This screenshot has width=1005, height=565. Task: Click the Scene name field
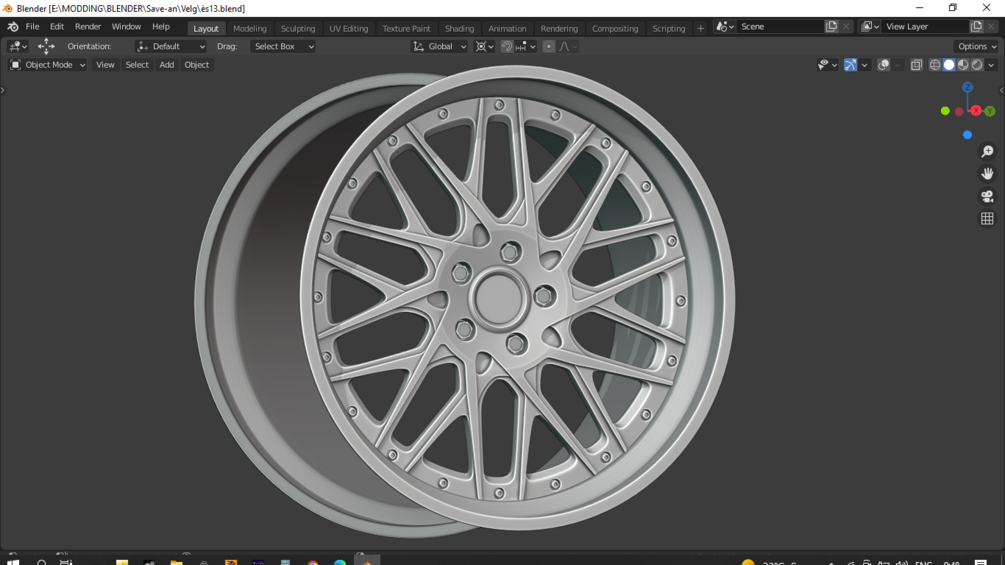(x=780, y=27)
